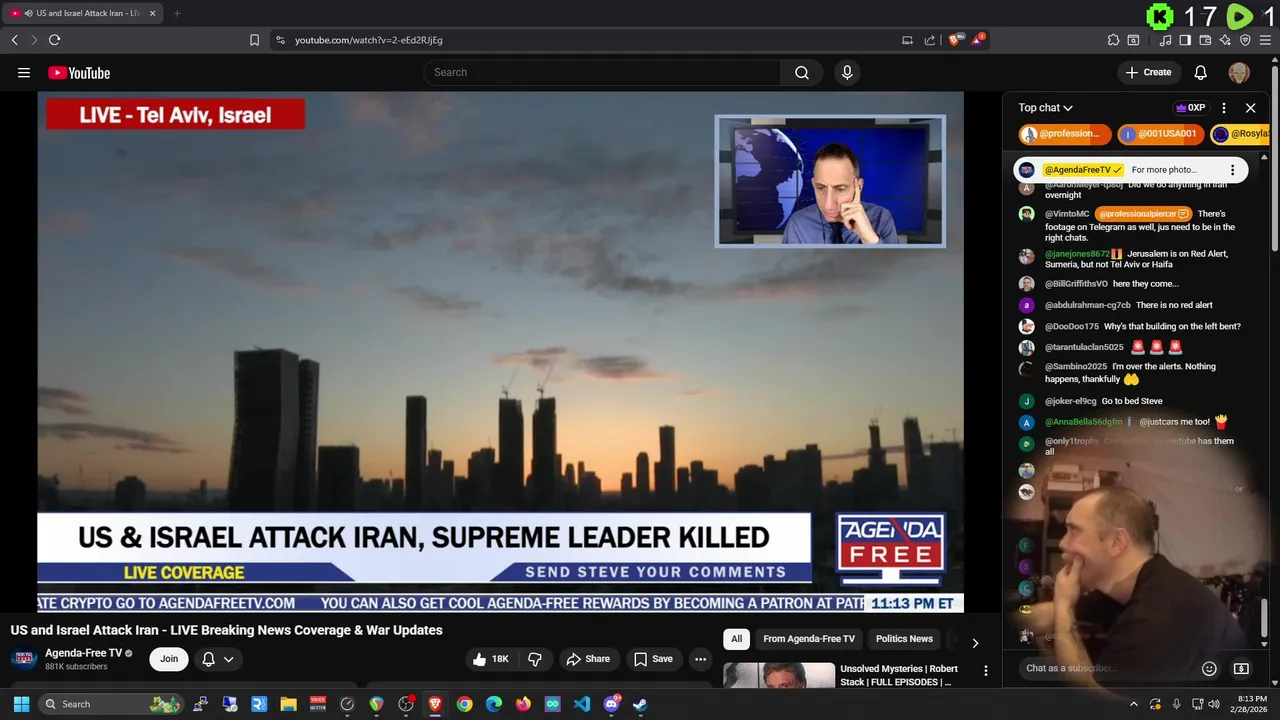Click the @Rosyla super chat chip
This screenshot has height=720, width=1280.
coord(1240,134)
